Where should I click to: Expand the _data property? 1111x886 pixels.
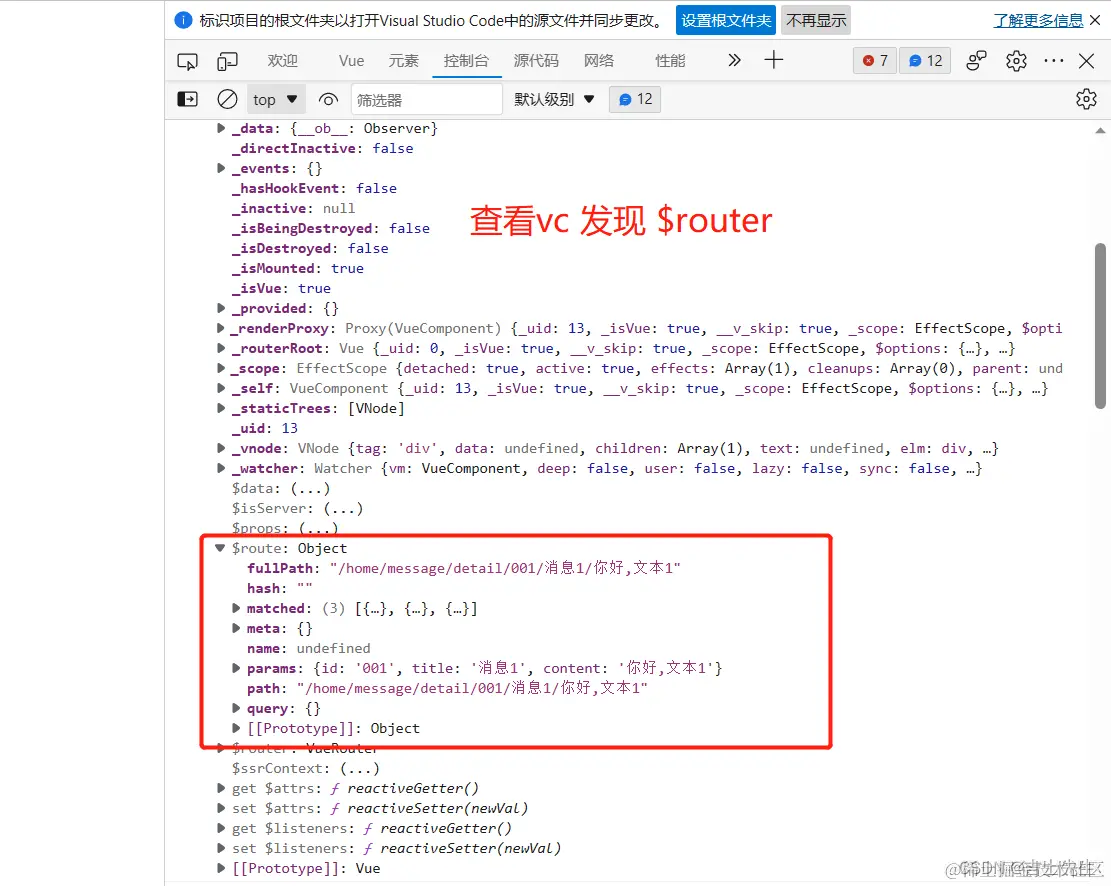point(221,128)
